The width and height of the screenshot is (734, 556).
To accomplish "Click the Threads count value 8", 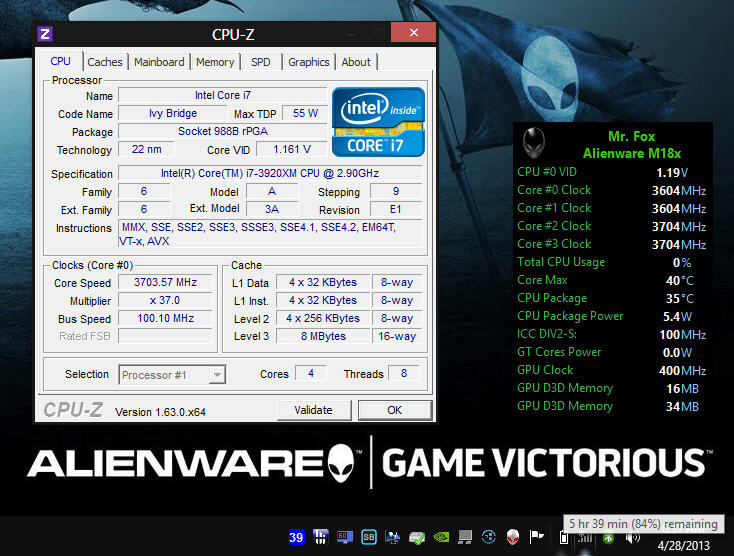I will (404, 373).
